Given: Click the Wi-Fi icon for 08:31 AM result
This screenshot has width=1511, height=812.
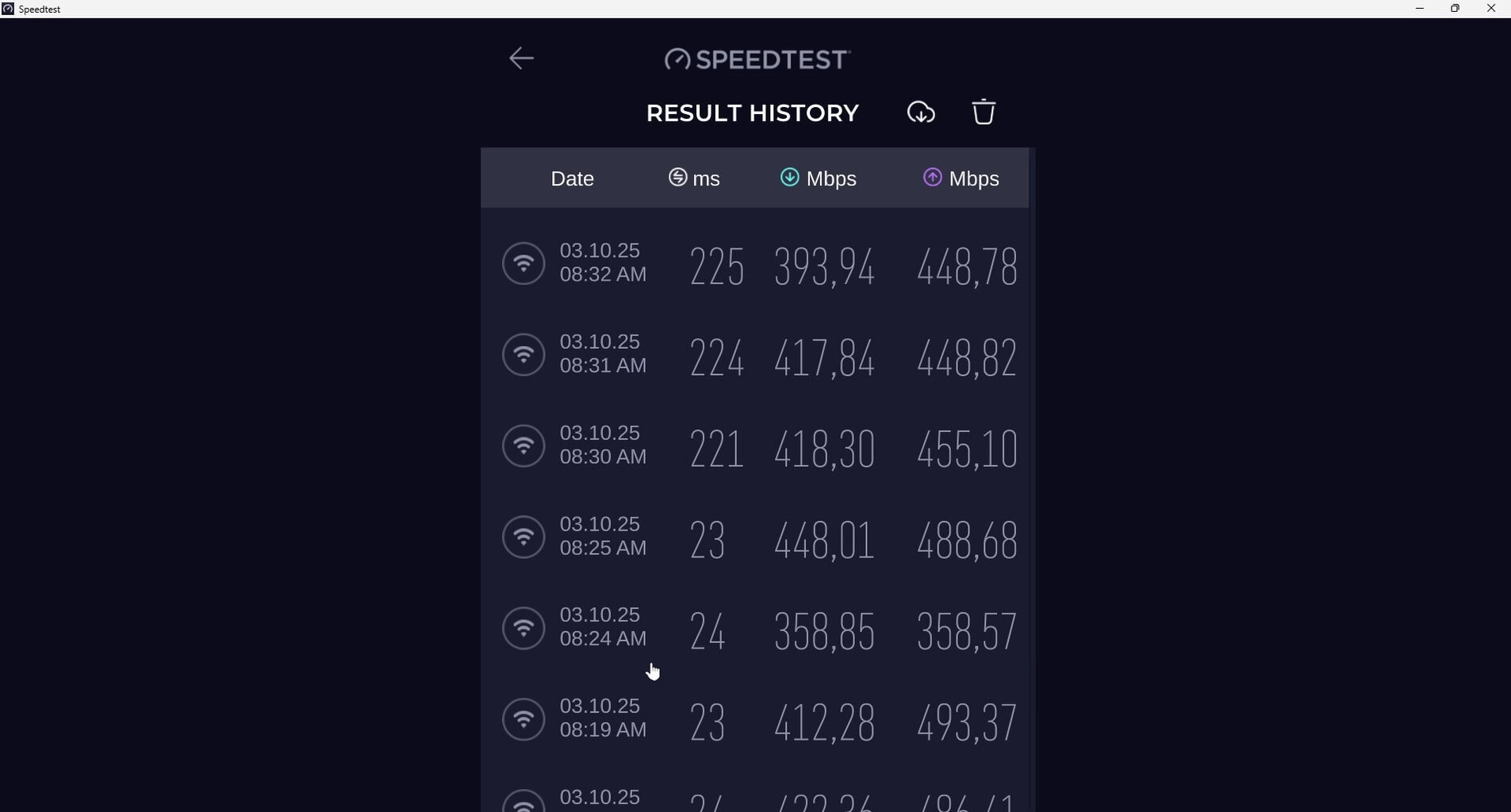Looking at the screenshot, I should 523,354.
